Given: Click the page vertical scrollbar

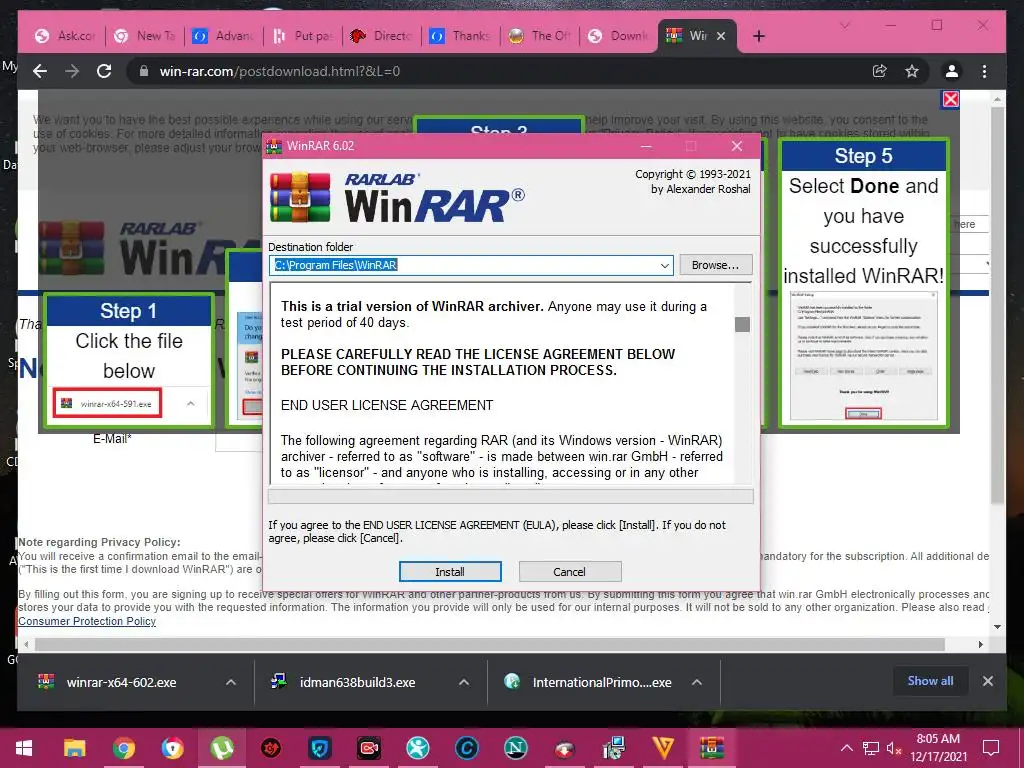Looking at the screenshot, I should 997,307.
